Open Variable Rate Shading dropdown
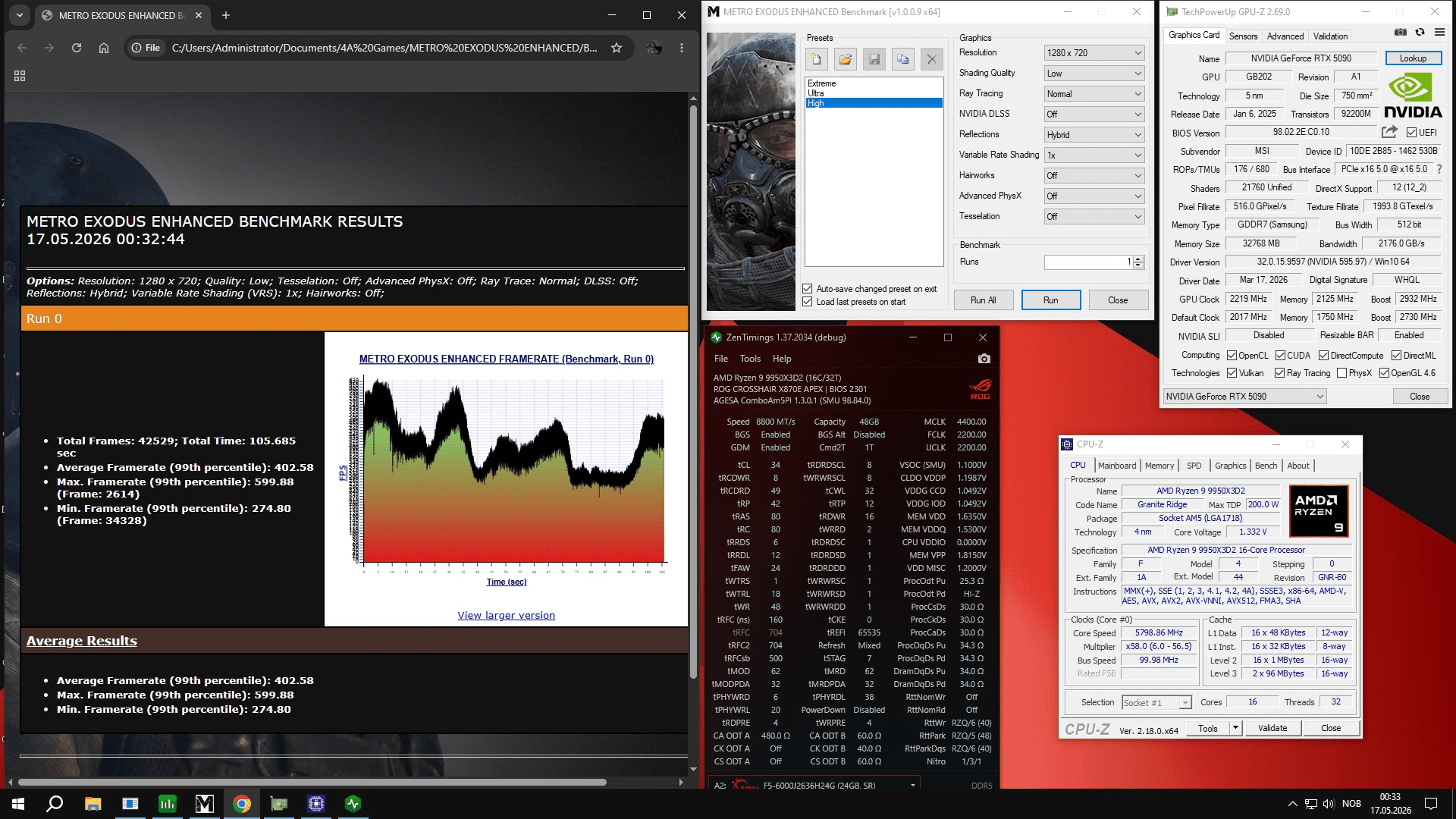This screenshot has width=1456, height=819. 1094,155
